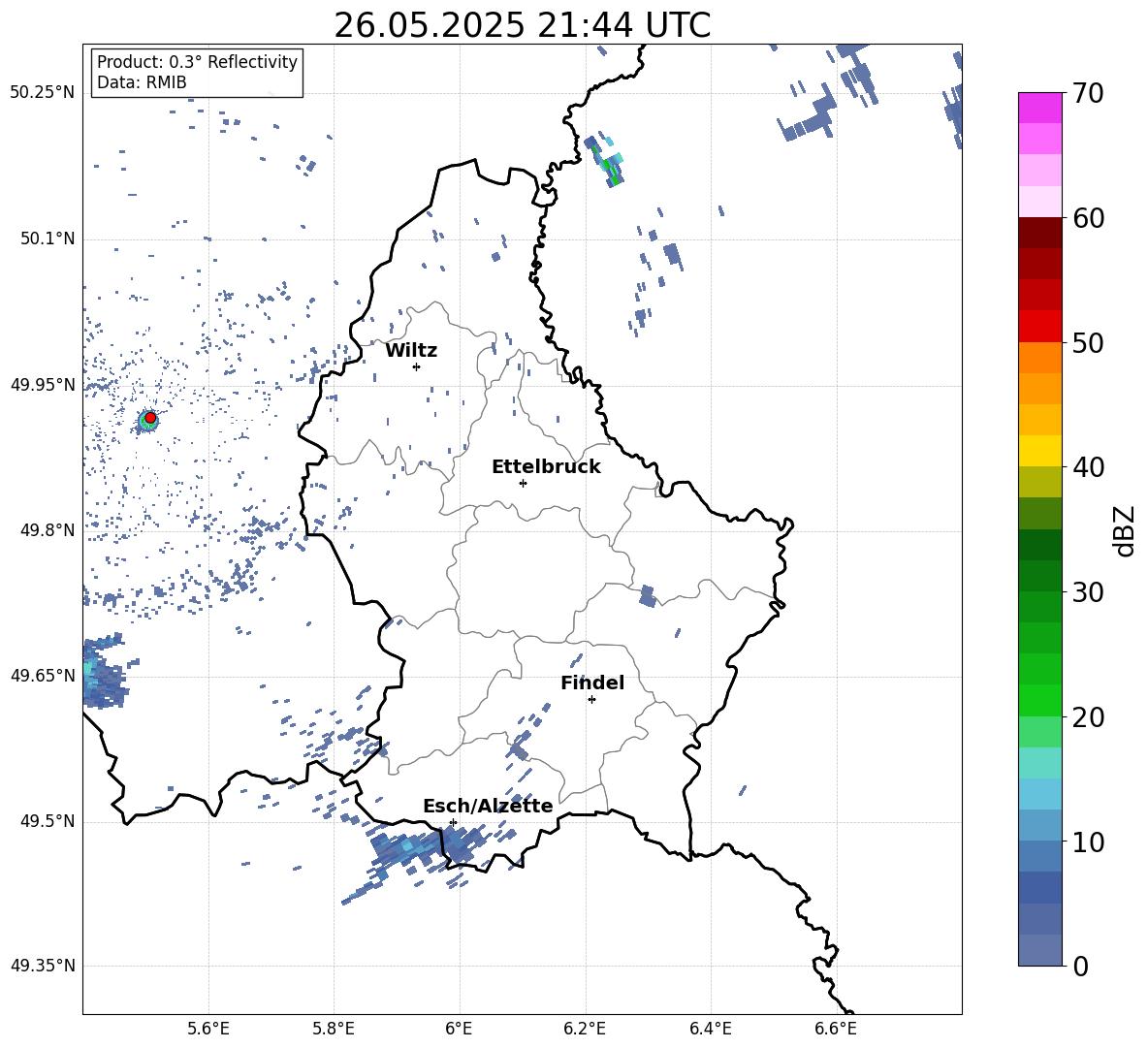
Task: Click the bright green swatch at 20 dBZ
Action: click(1039, 700)
